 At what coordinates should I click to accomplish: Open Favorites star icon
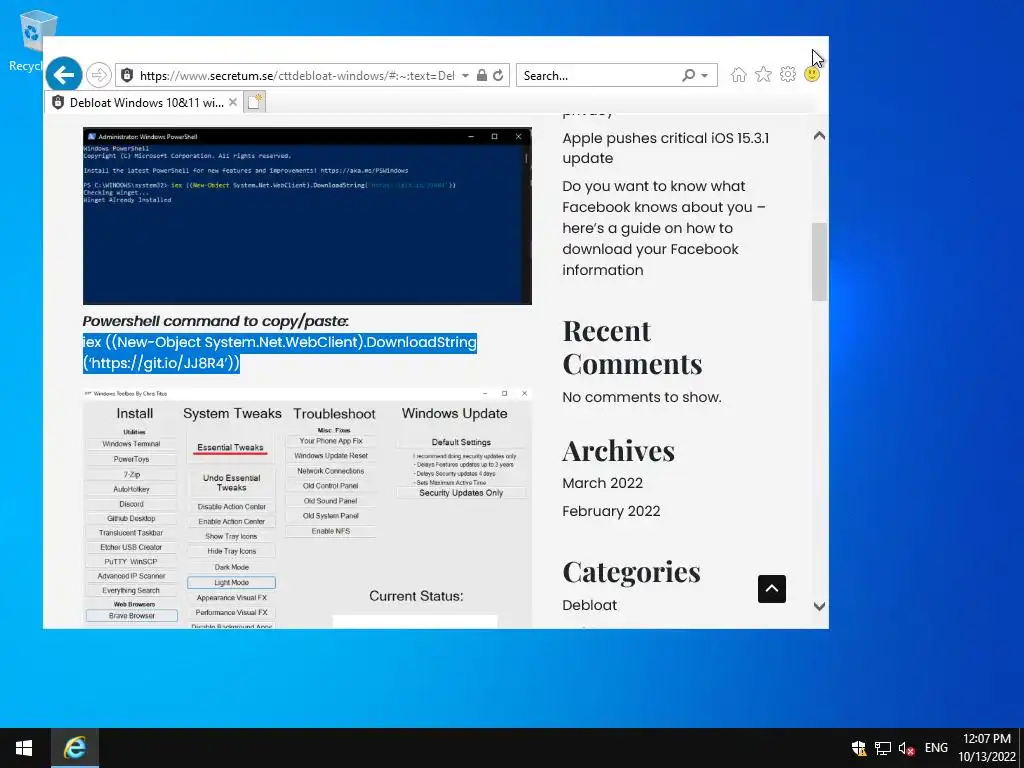(x=763, y=74)
